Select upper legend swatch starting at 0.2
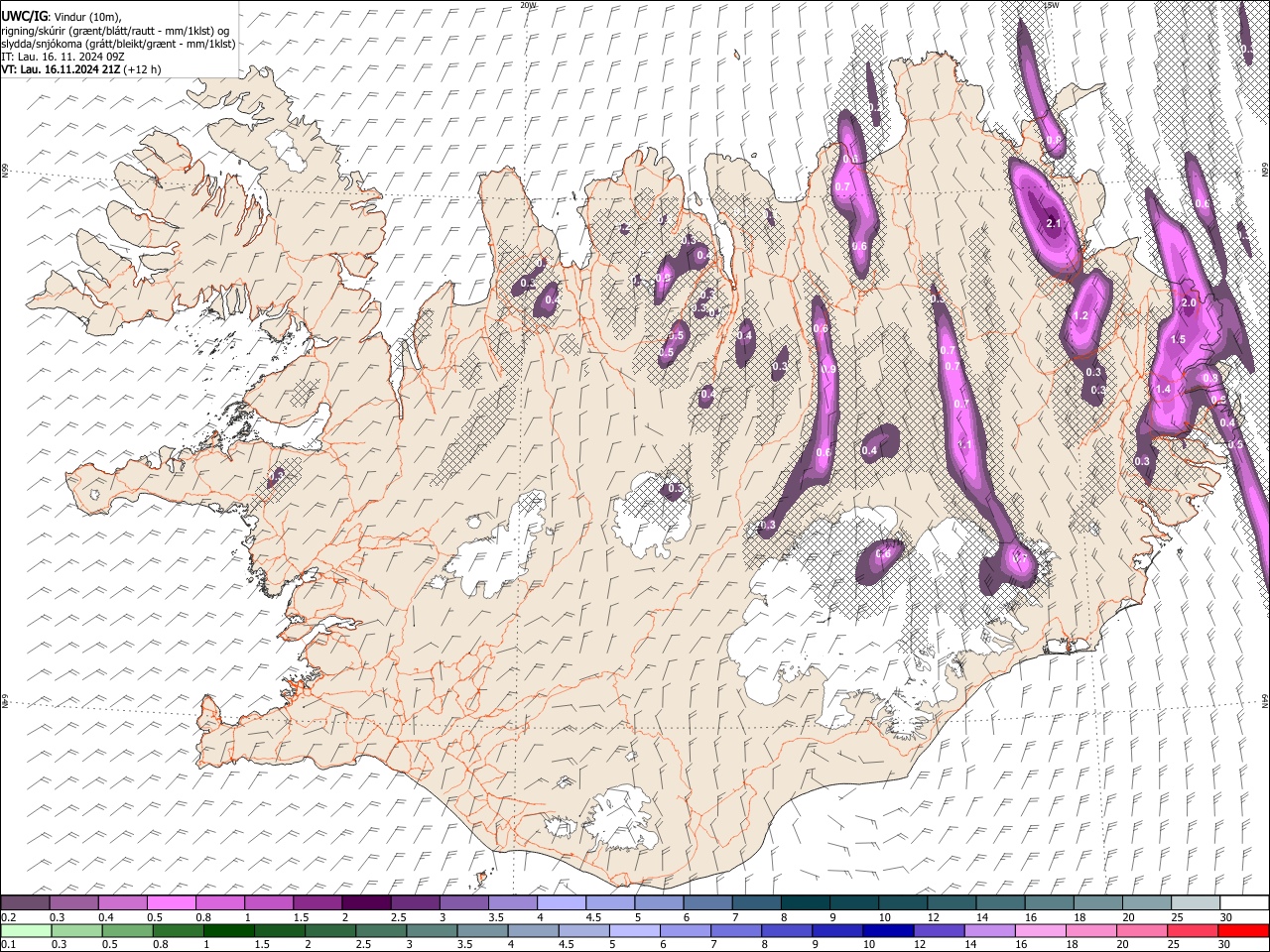Screen dimensions: 1270x952 tap(25, 903)
